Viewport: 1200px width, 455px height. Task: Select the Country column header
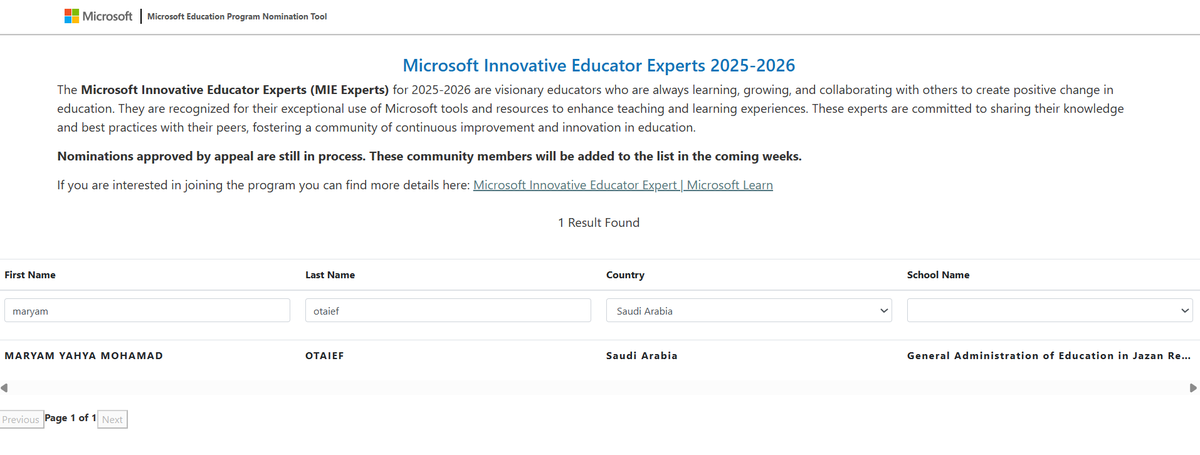click(x=625, y=274)
